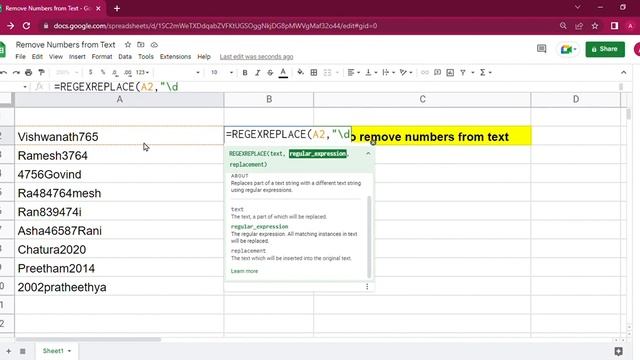Open the Insert menu

click(77, 57)
